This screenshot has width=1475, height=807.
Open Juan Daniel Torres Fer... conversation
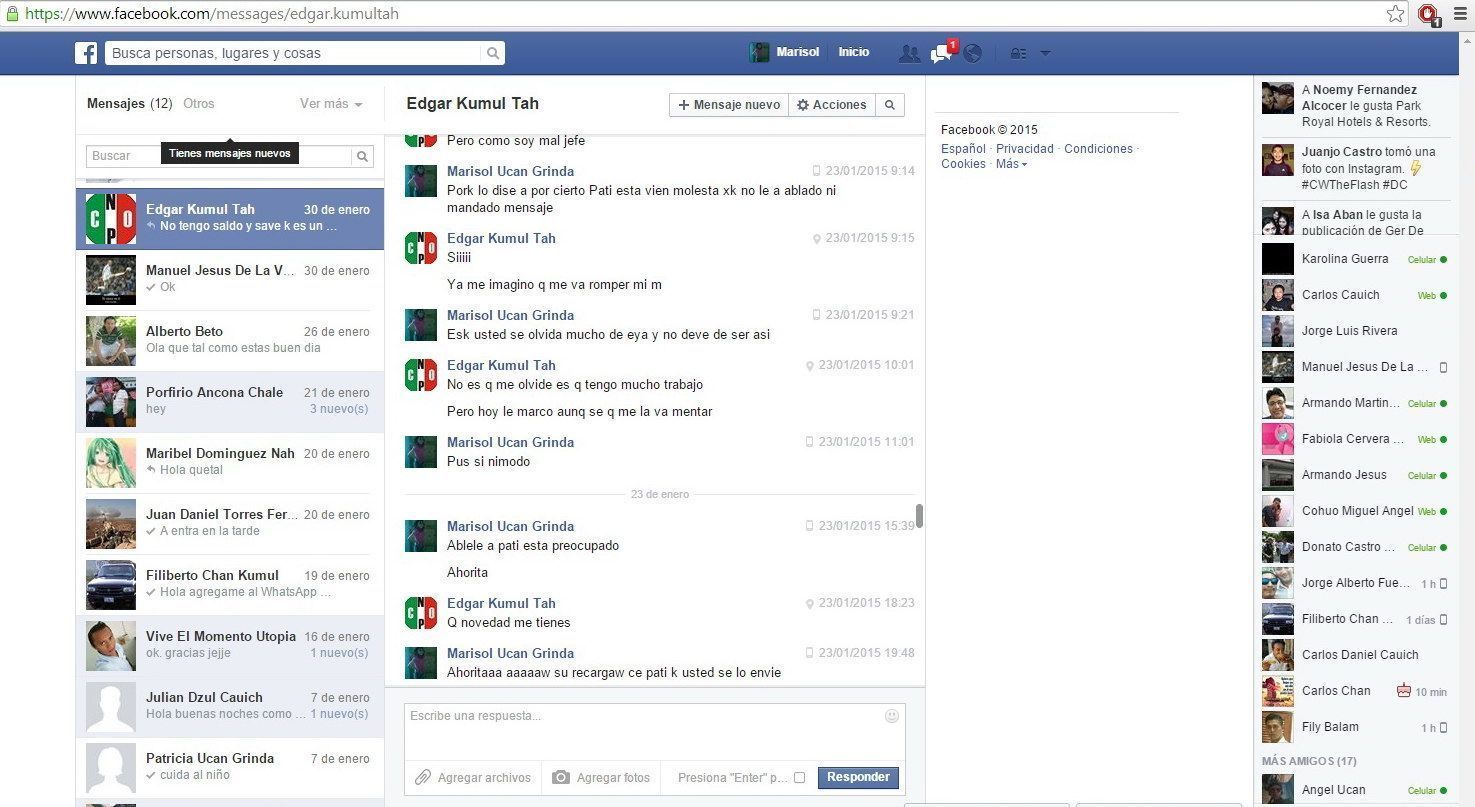230,524
